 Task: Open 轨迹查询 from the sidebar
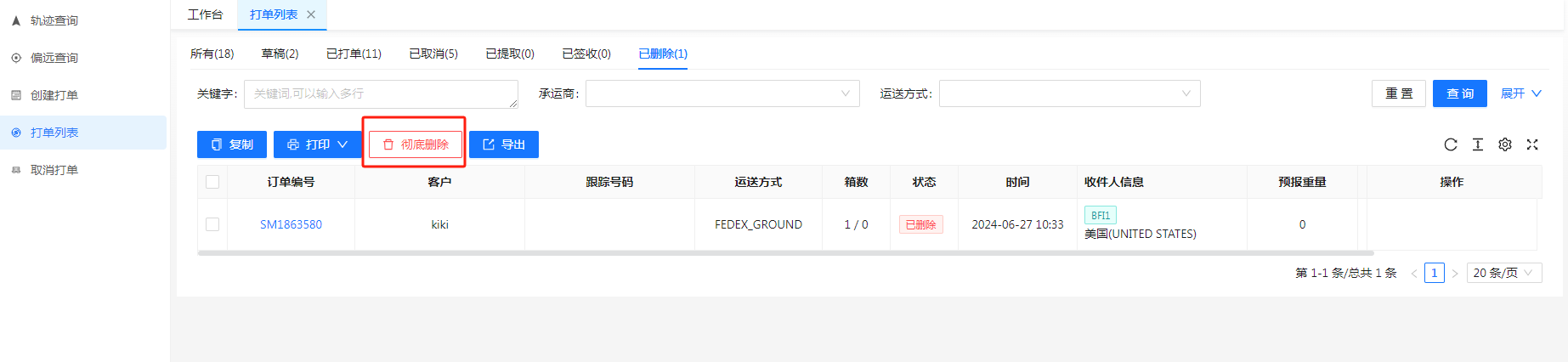(x=54, y=20)
